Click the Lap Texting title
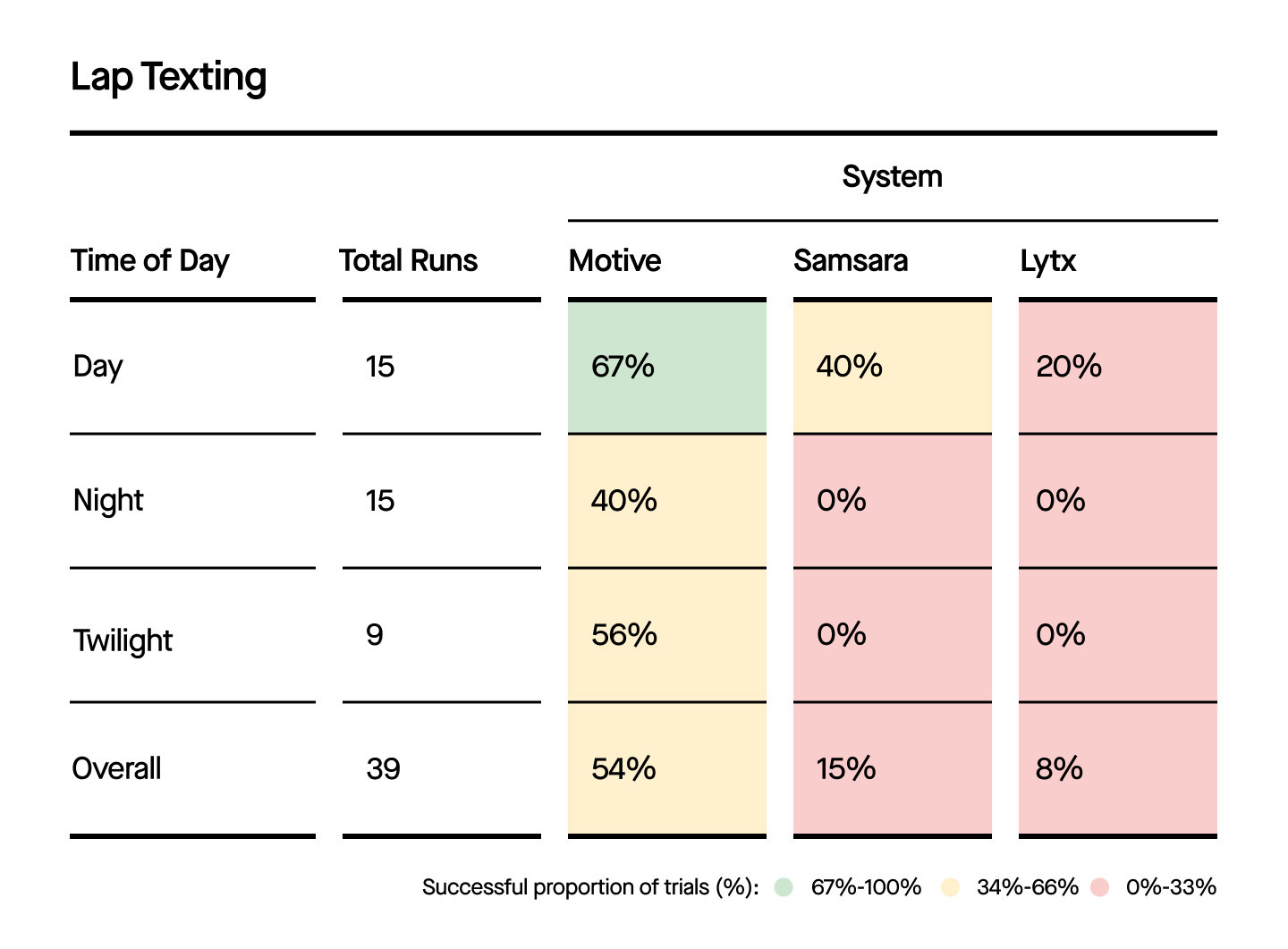Screen dimensions: 1288x949 click(x=169, y=77)
